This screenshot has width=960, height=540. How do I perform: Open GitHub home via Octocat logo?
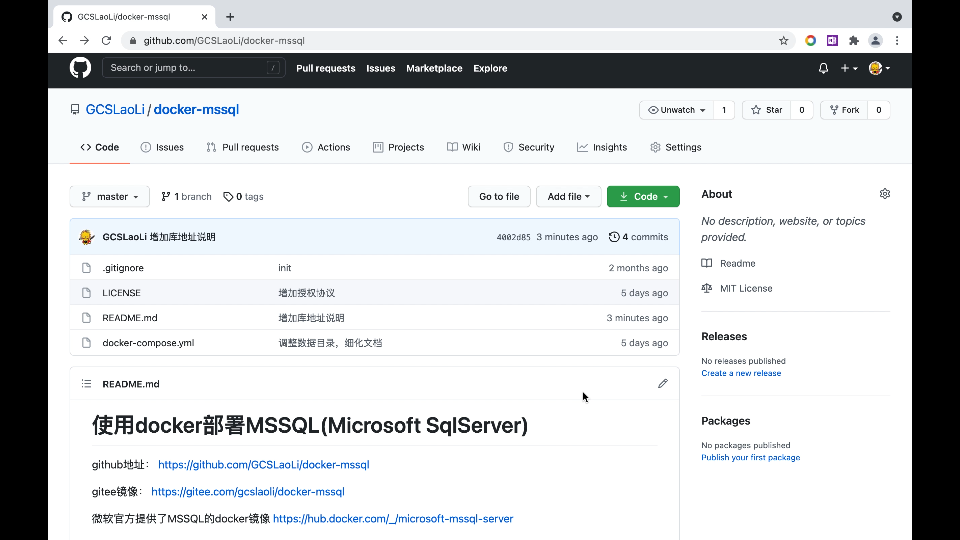tap(80, 68)
